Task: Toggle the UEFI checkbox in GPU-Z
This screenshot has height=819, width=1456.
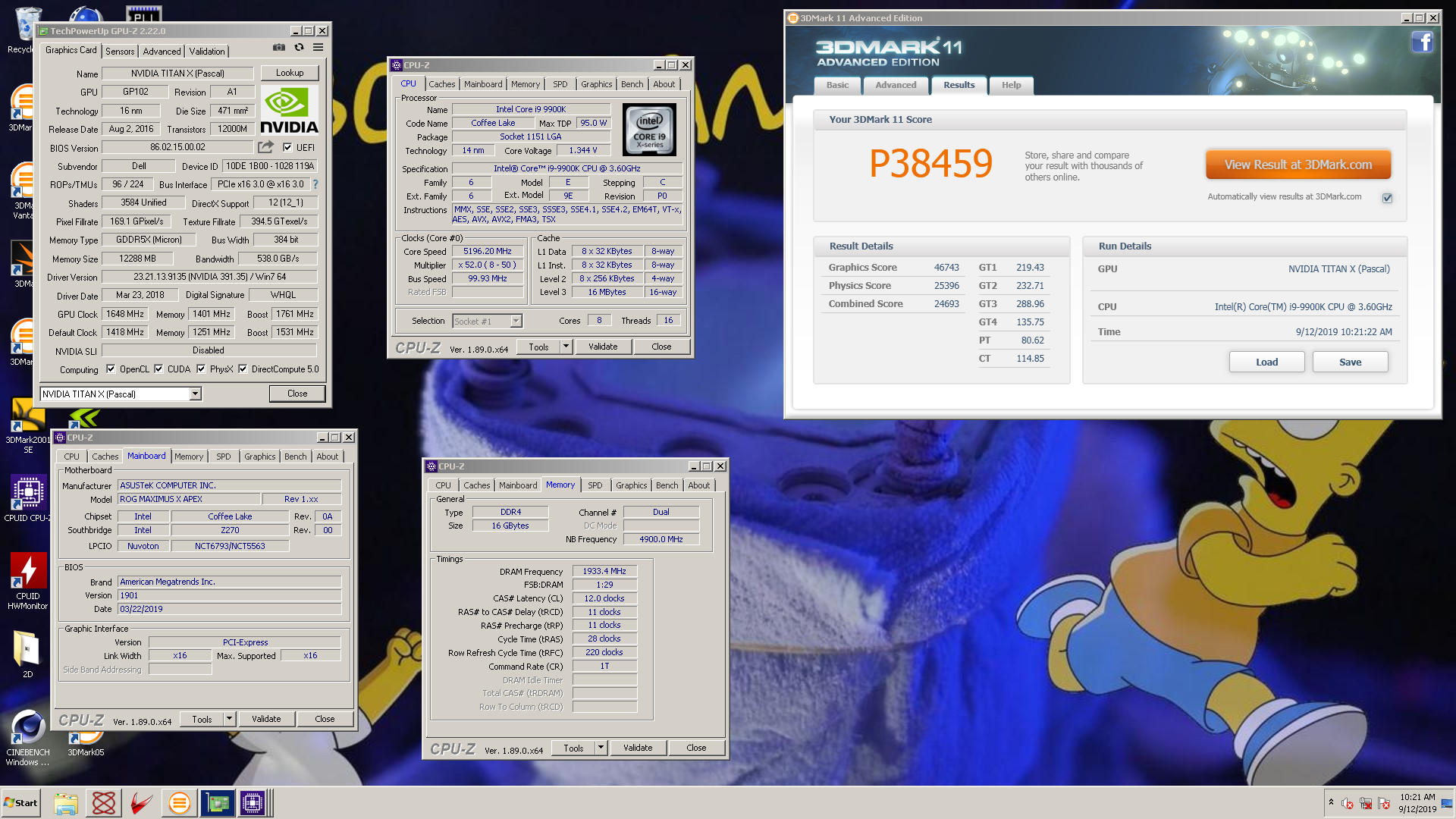Action: click(287, 147)
